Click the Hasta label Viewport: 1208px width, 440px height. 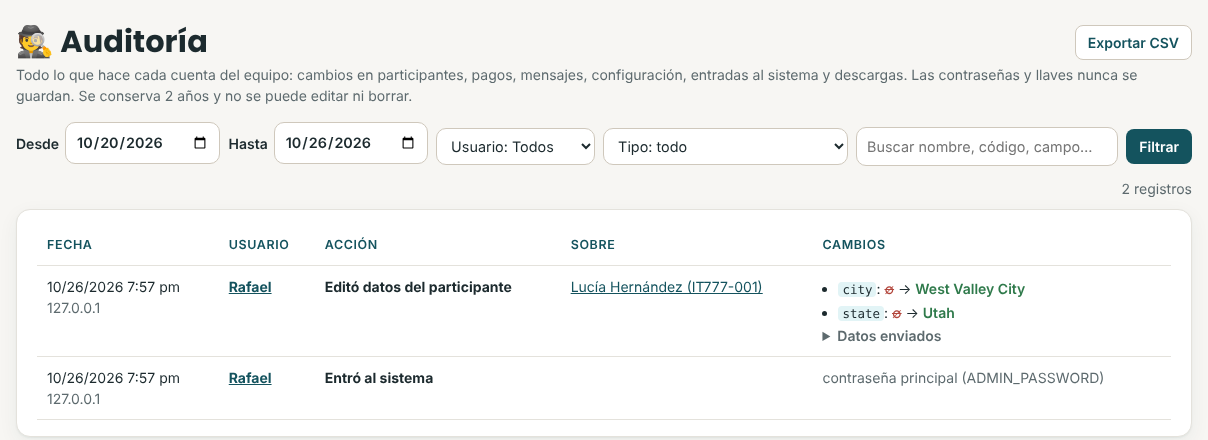[248, 144]
